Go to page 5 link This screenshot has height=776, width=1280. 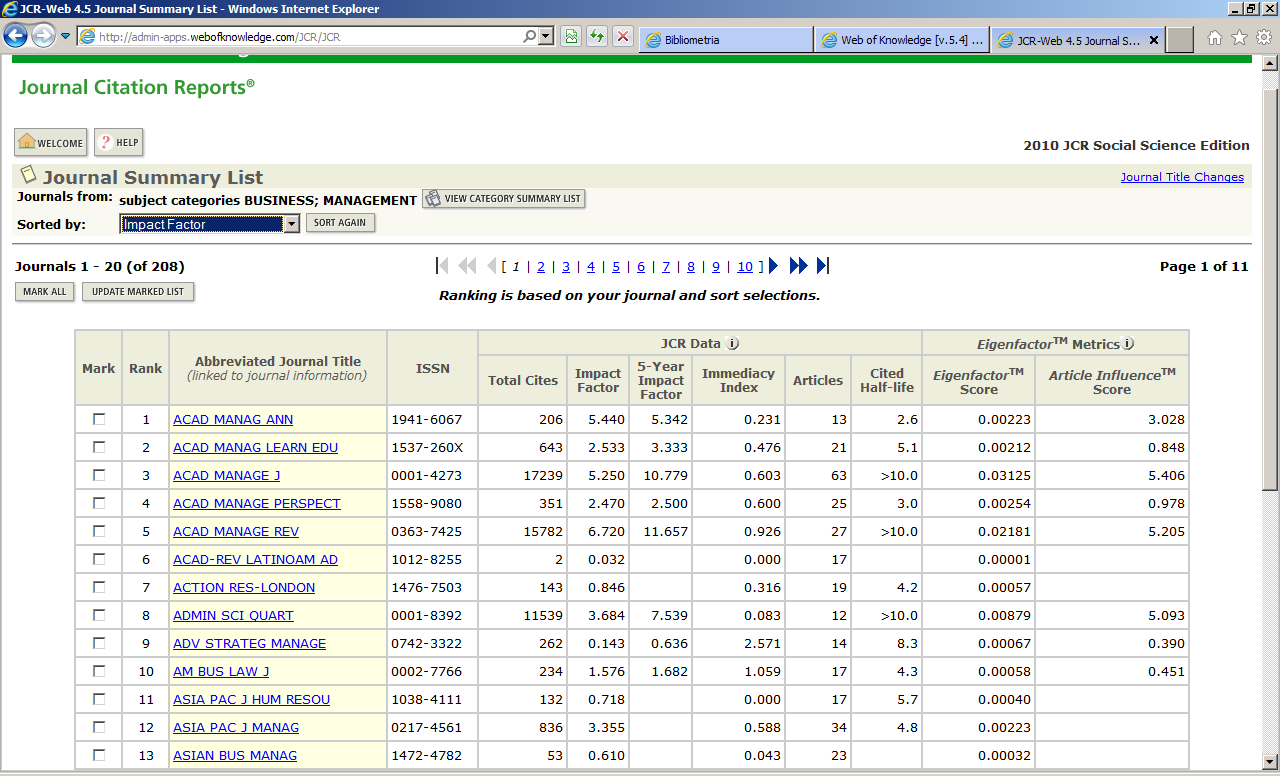616,267
